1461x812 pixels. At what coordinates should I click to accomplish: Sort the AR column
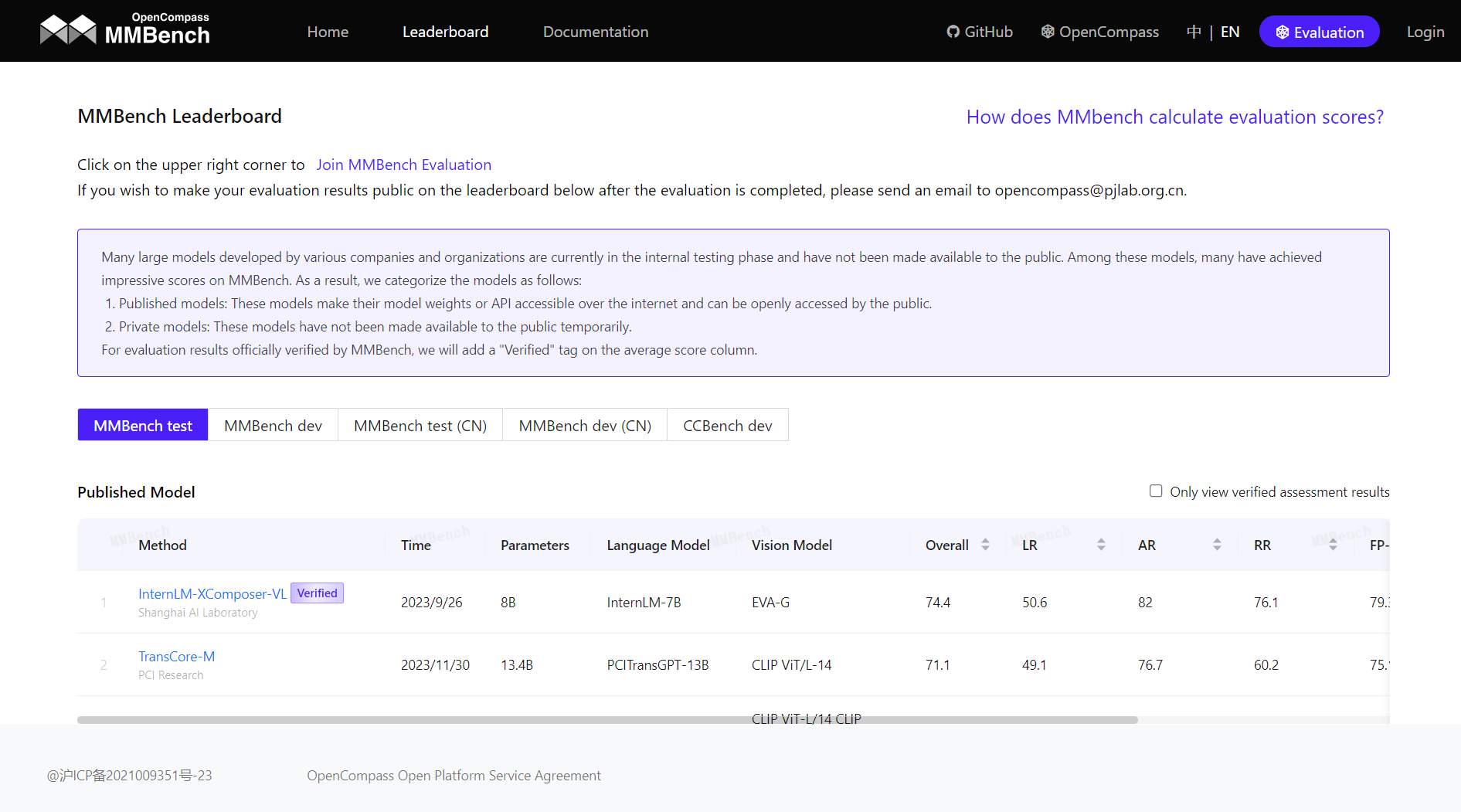tap(1217, 545)
